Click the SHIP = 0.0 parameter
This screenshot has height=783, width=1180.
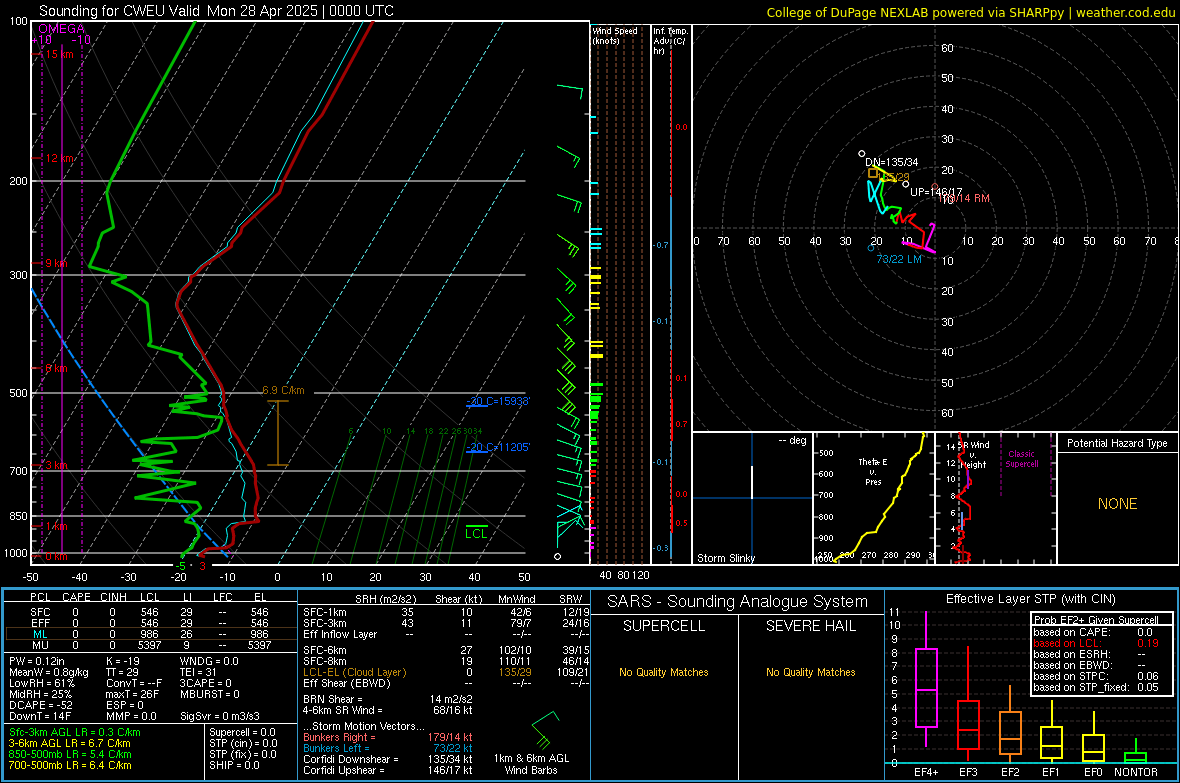(x=234, y=765)
